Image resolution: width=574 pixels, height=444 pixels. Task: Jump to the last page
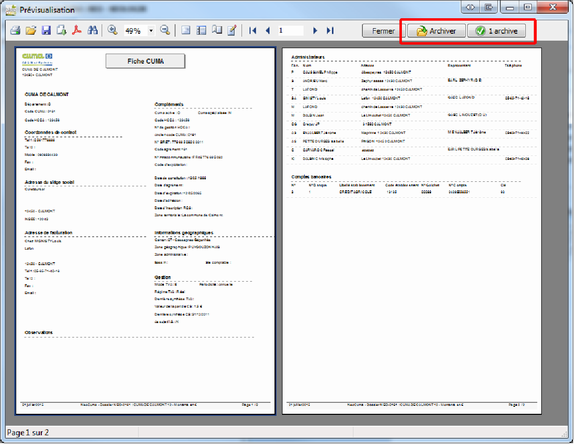click(x=330, y=31)
